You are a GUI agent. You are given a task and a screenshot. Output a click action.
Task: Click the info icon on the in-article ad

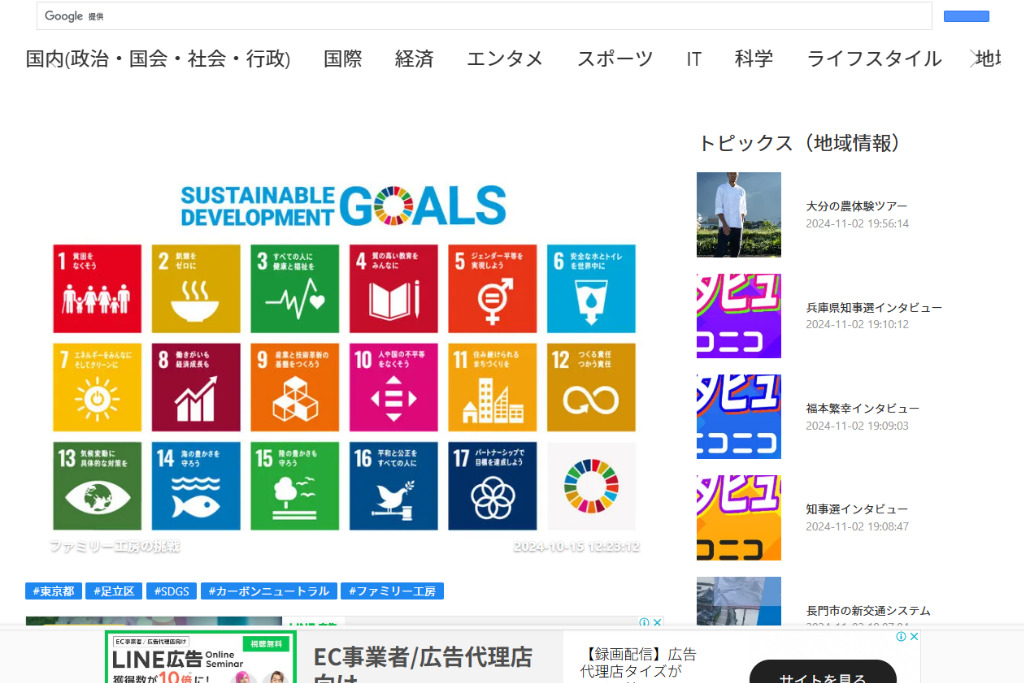(x=644, y=622)
